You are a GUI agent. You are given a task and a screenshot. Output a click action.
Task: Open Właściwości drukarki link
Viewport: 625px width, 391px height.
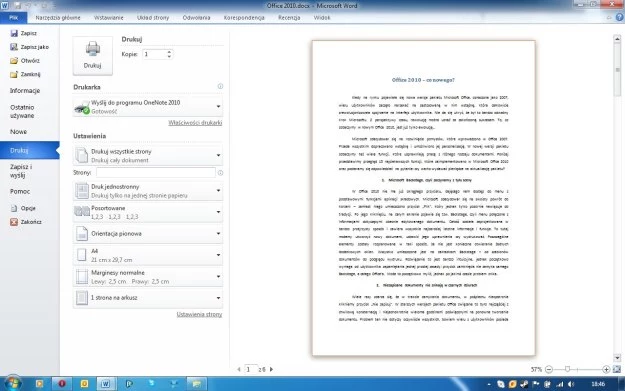point(195,123)
